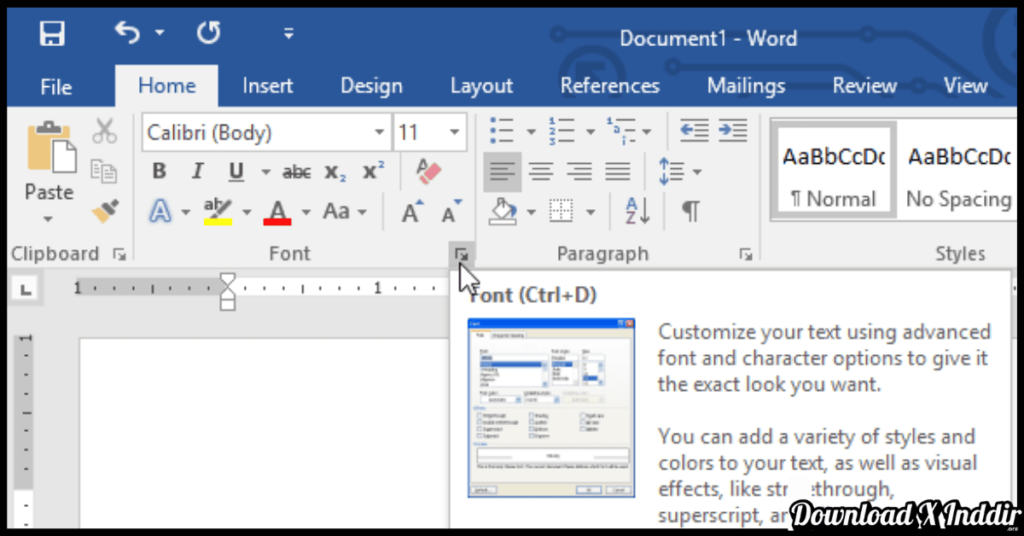This screenshot has height=536, width=1024.
Task: Toggle Superscript formatting
Action: [374, 171]
